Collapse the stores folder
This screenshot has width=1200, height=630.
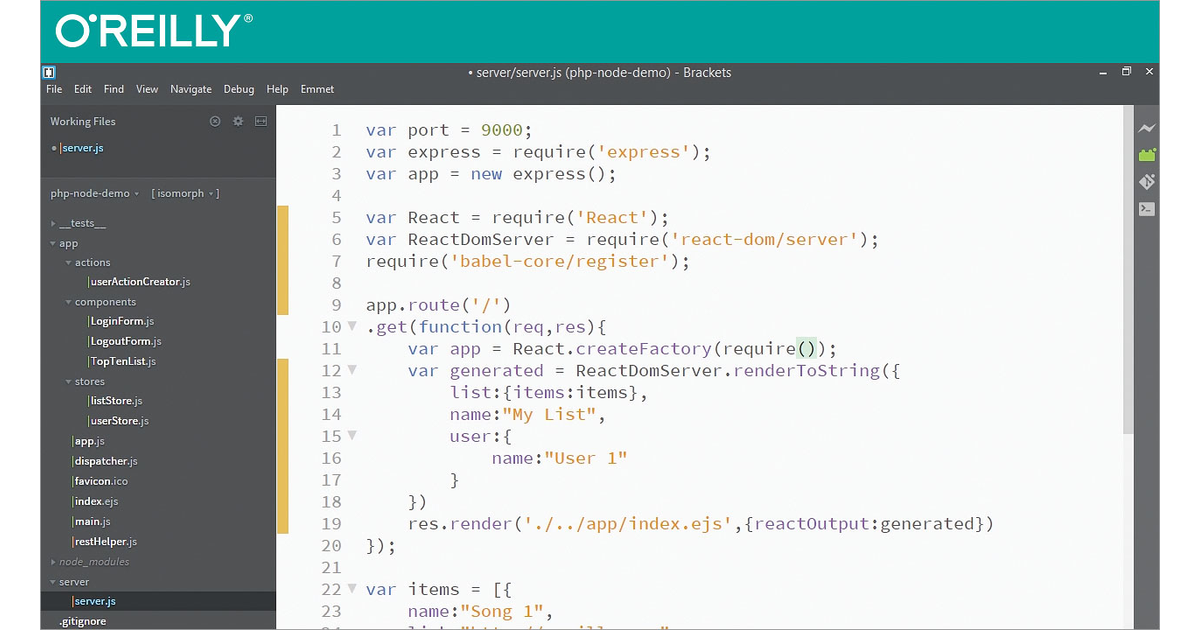click(x=68, y=382)
